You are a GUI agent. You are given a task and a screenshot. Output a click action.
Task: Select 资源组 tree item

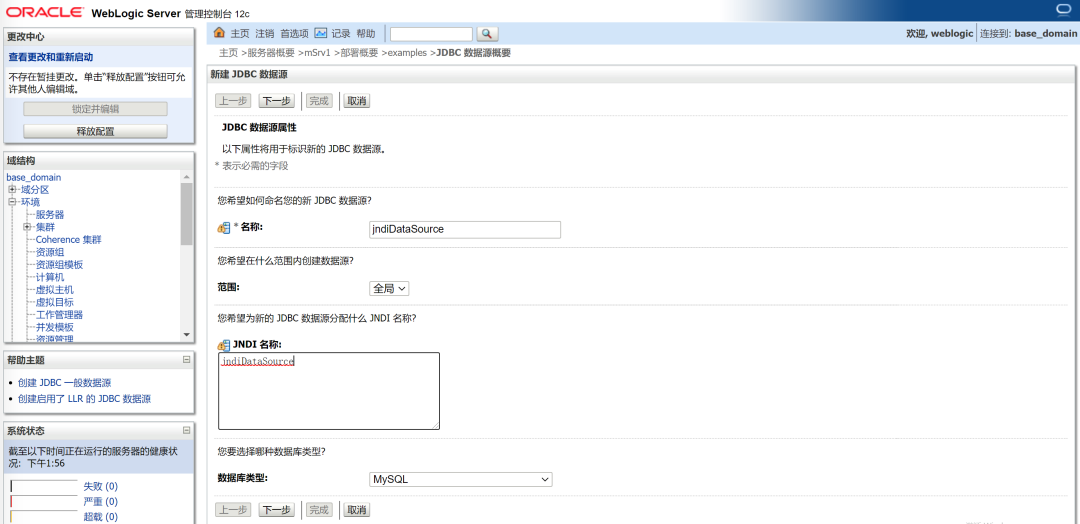tap(50, 252)
